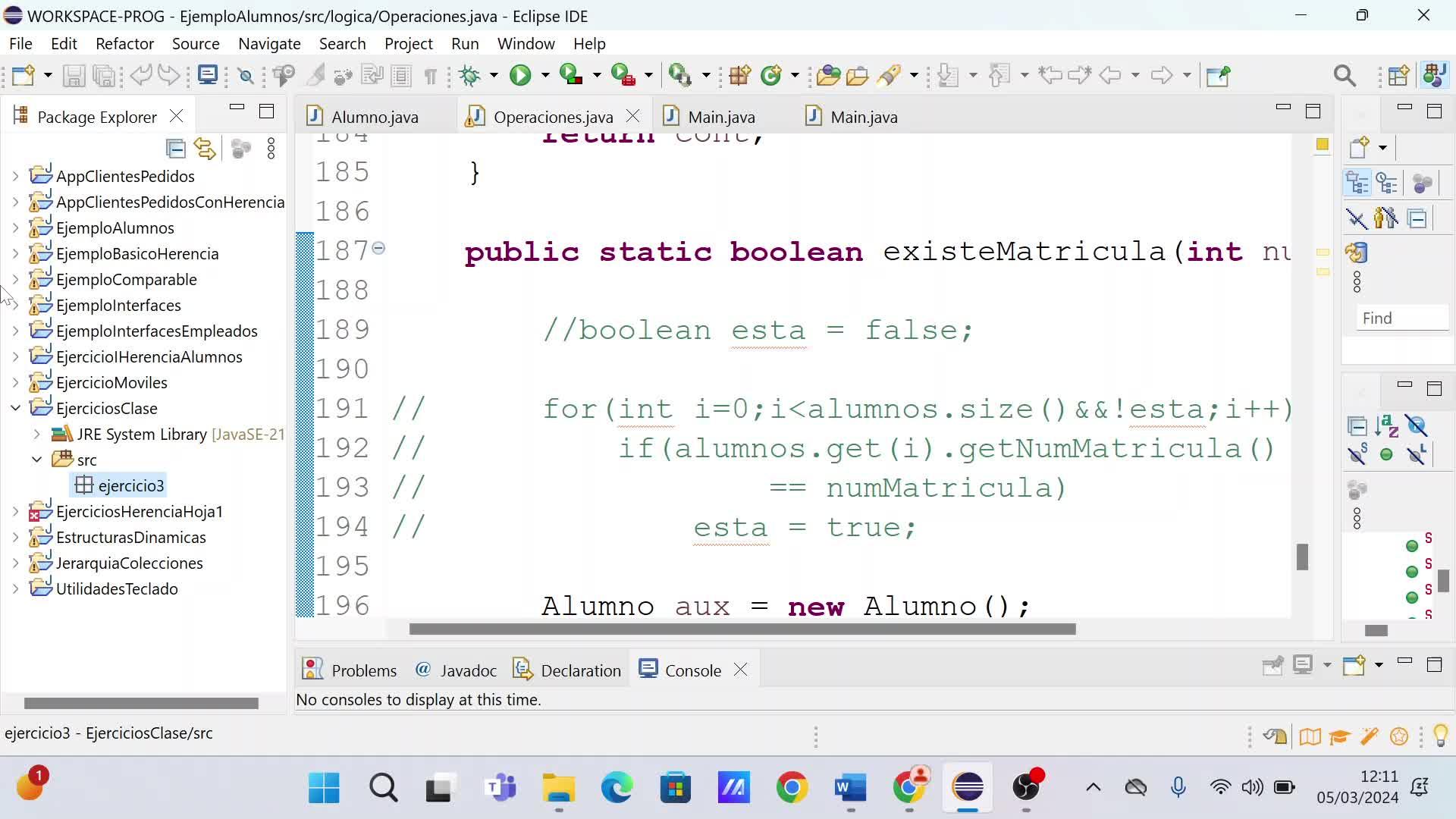The image size is (1456, 819).
Task: Collapse all in Package Explorer toolbar
Action: (x=176, y=149)
